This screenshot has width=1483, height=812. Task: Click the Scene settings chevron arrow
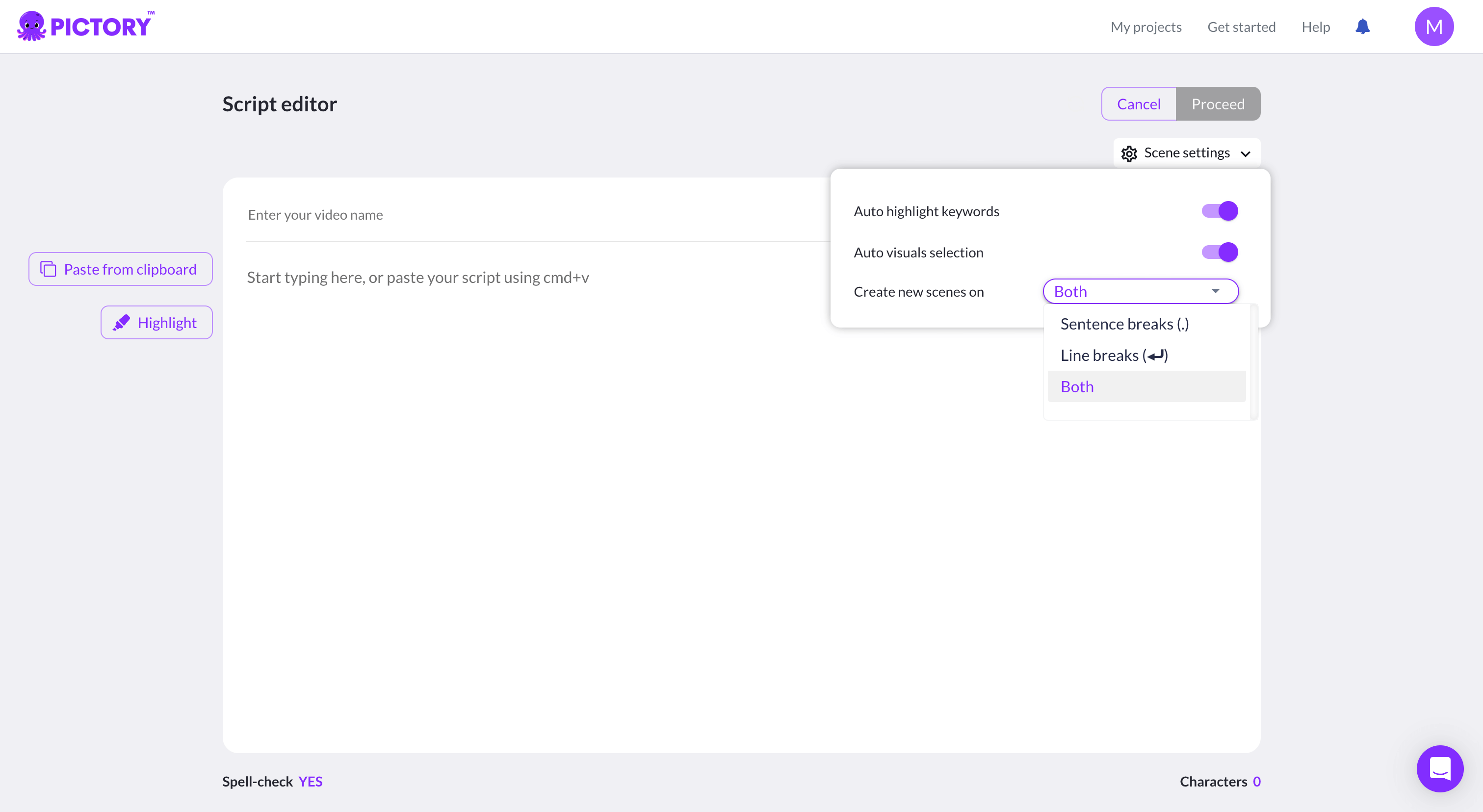tap(1245, 153)
